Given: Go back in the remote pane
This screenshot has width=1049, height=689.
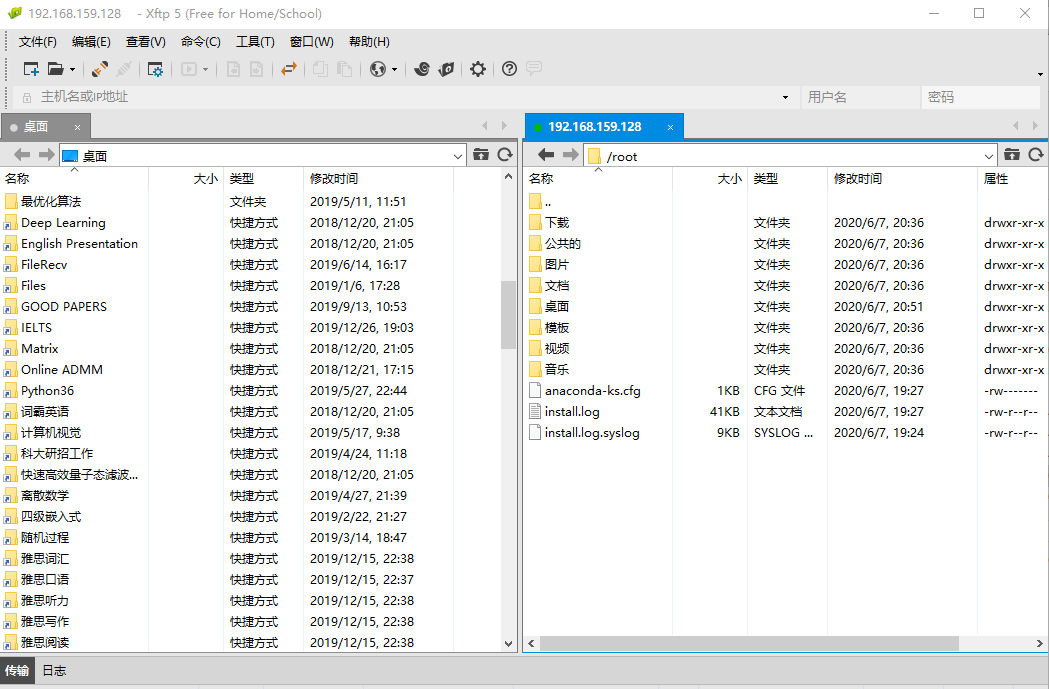Looking at the screenshot, I should tap(546, 155).
